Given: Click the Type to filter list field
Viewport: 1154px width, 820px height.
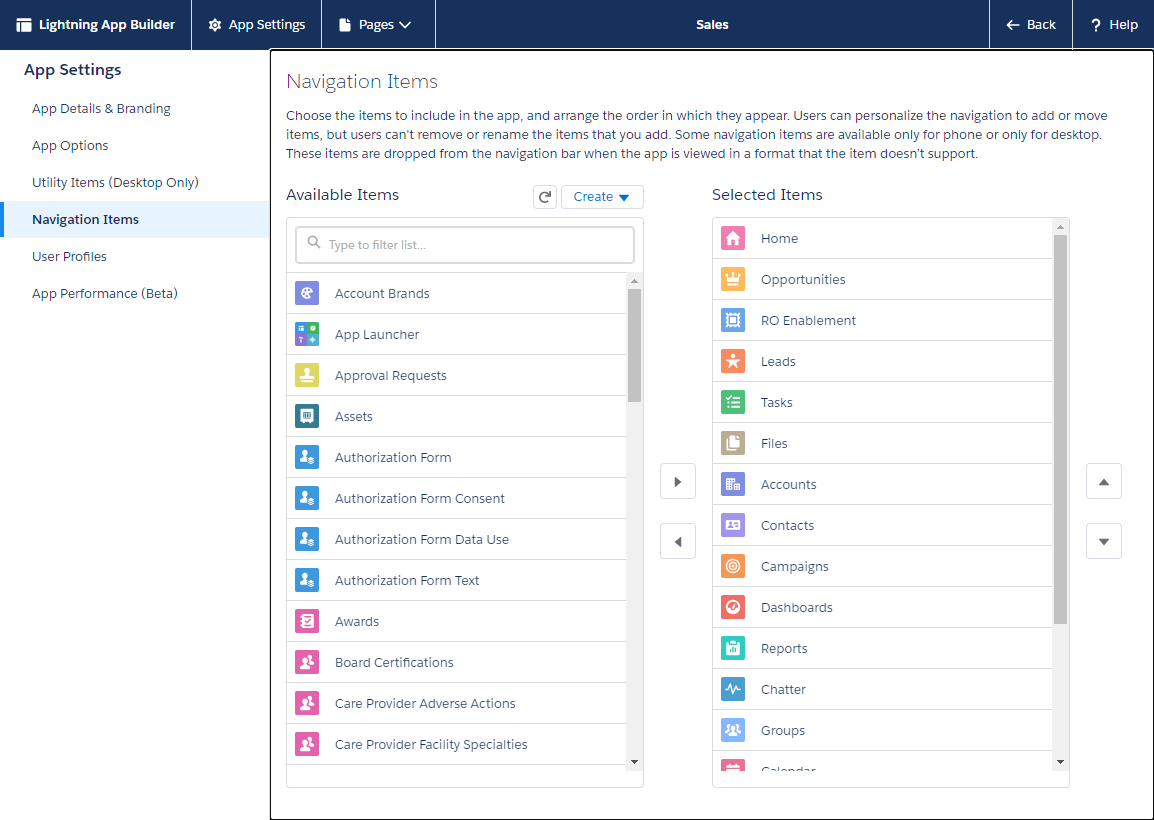Looking at the screenshot, I should [464, 244].
